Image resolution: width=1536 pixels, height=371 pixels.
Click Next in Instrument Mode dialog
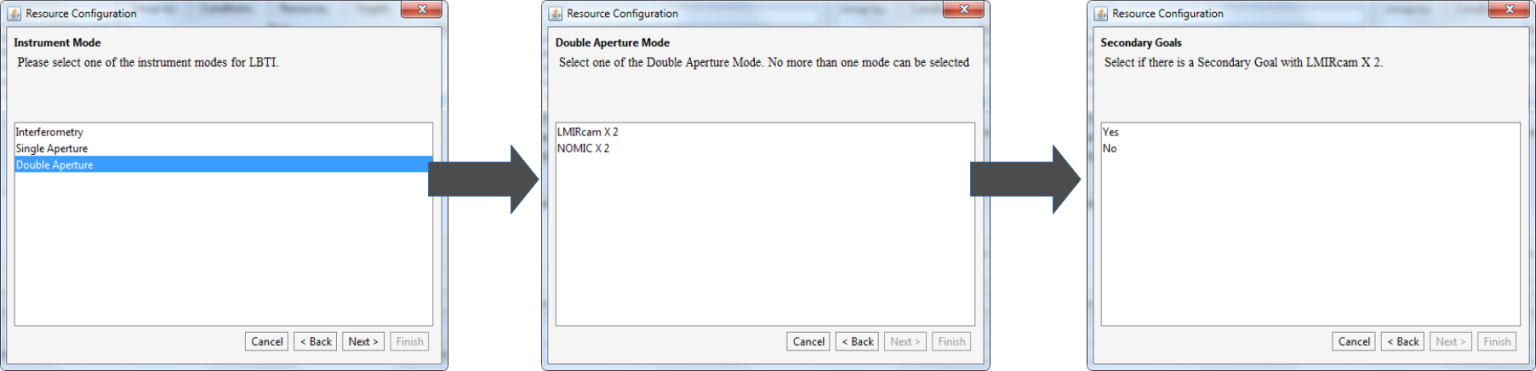tap(363, 341)
